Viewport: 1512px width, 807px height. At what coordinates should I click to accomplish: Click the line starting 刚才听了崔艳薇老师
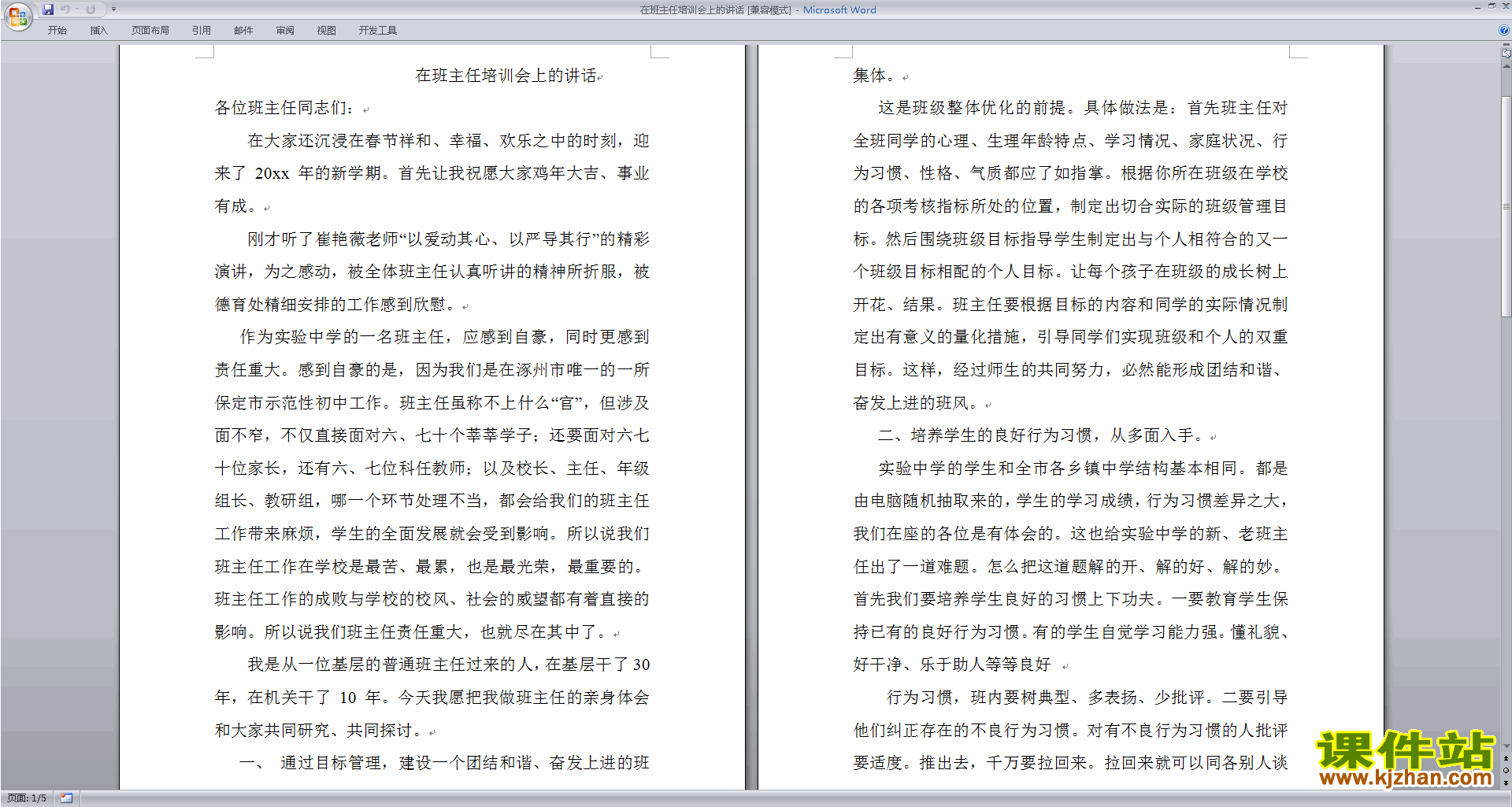click(449, 239)
